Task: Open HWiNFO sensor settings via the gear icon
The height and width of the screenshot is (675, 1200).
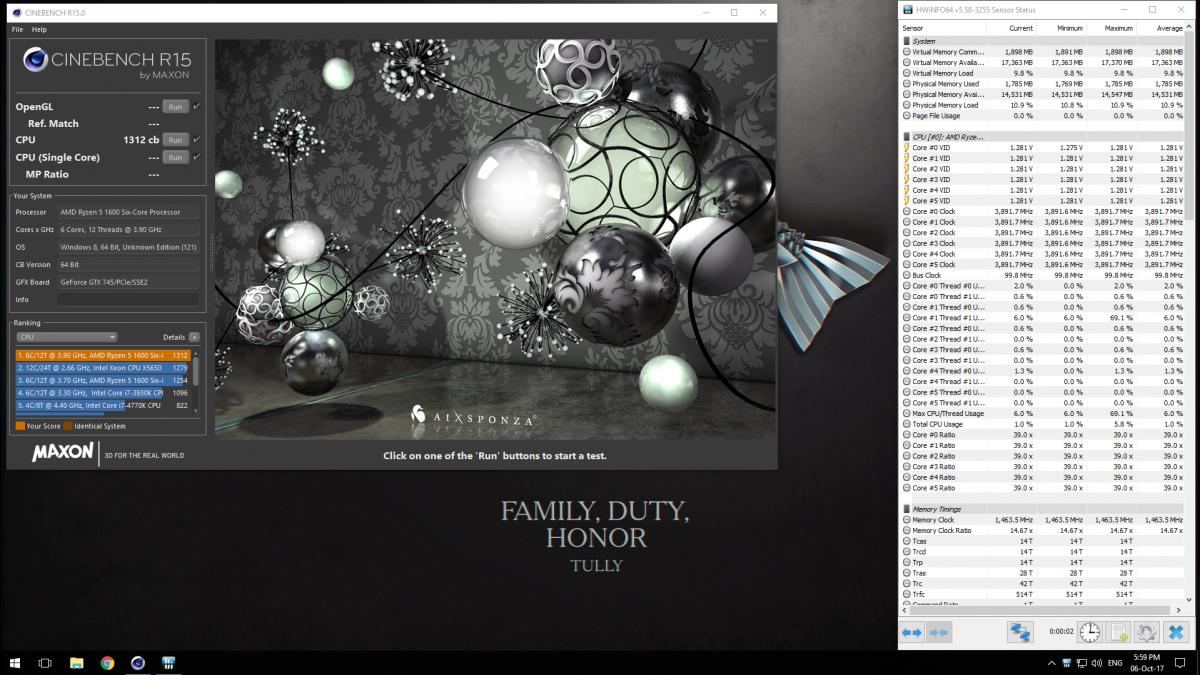Action: pyautogui.click(x=1147, y=632)
